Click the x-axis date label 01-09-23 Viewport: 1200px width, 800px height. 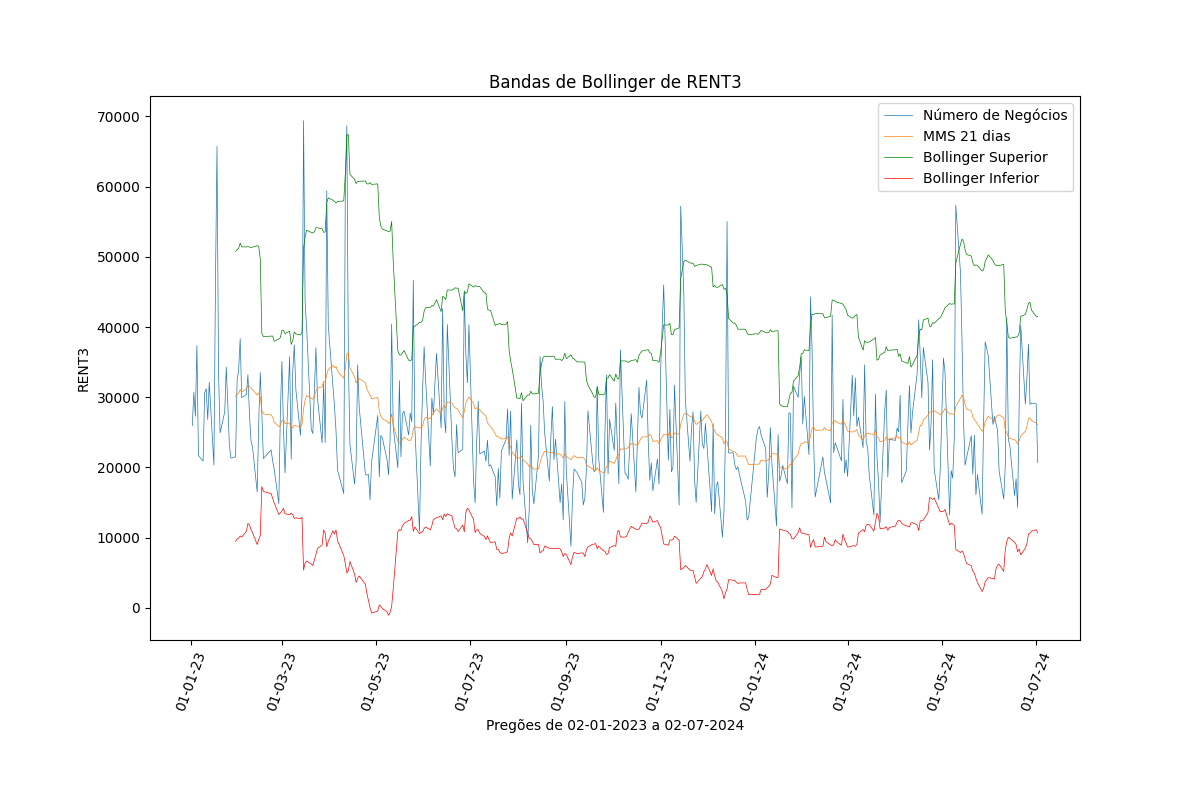(x=565, y=681)
